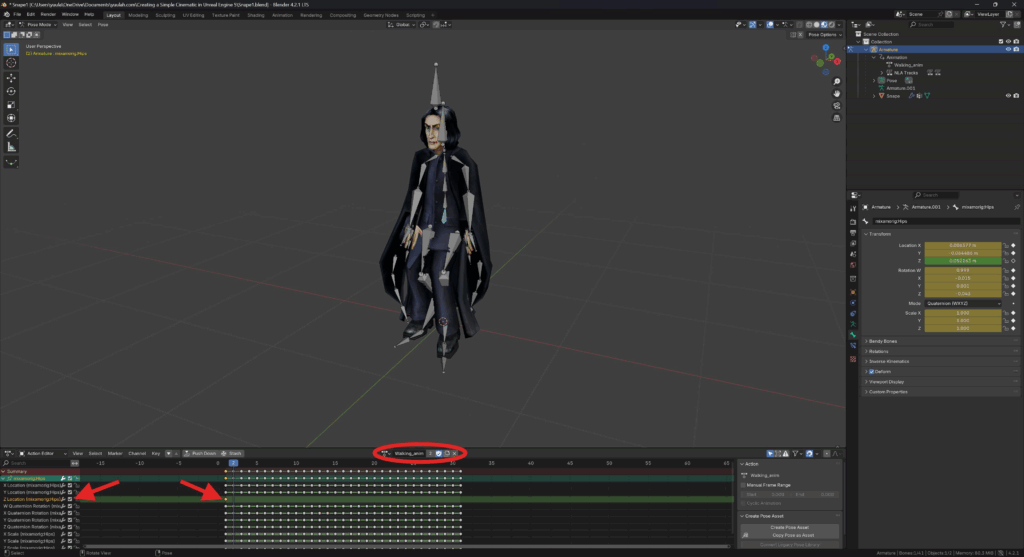This screenshot has height=557, width=1024.
Task: Select the Rotate tool in viewport toolbar
Action: (11, 91)
